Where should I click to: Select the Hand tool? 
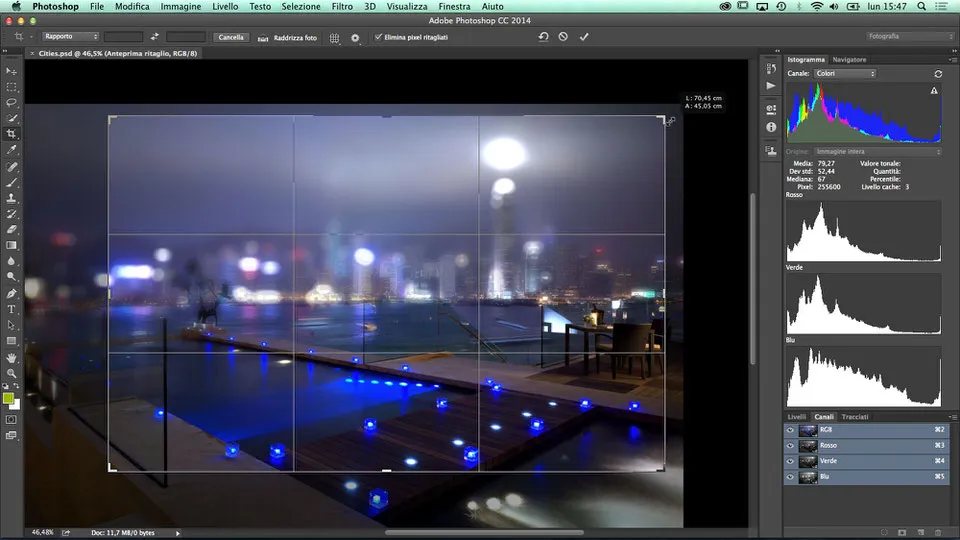tap(12, 357)
